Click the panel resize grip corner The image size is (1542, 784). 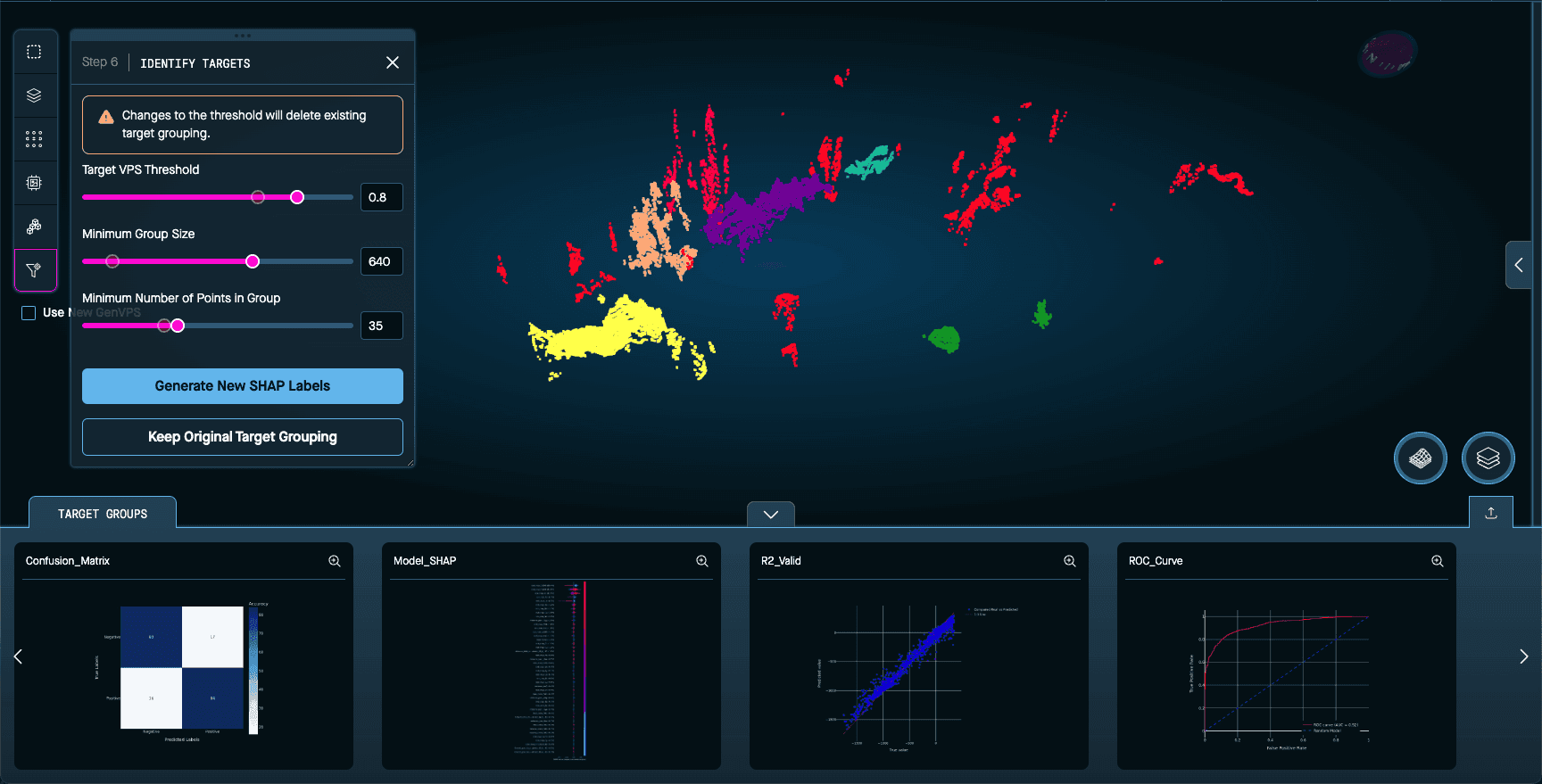410,462
